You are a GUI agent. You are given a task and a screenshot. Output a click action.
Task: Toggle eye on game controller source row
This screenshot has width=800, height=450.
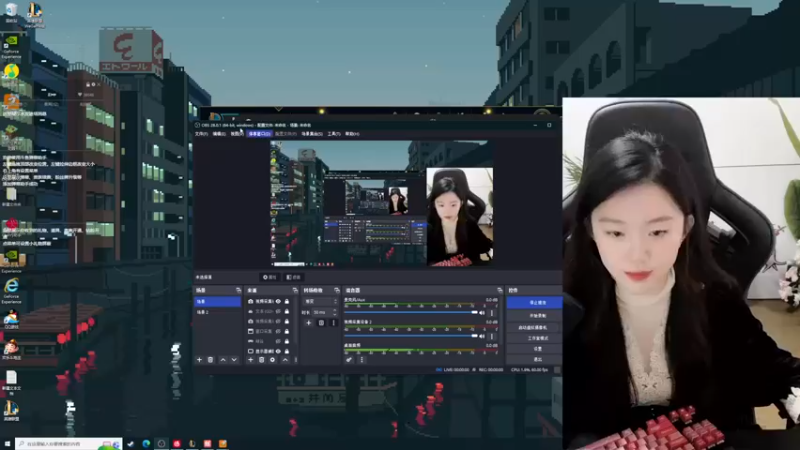(x=278, y=341)
